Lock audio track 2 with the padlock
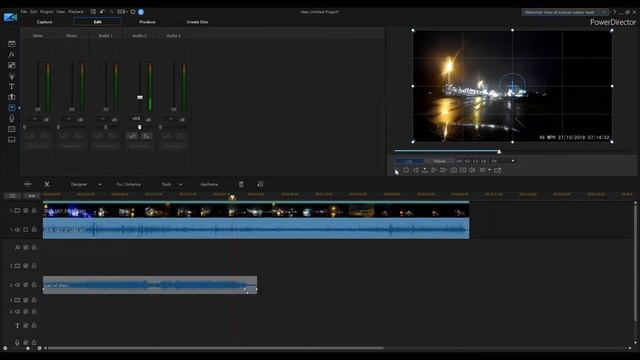 point(34,284)
